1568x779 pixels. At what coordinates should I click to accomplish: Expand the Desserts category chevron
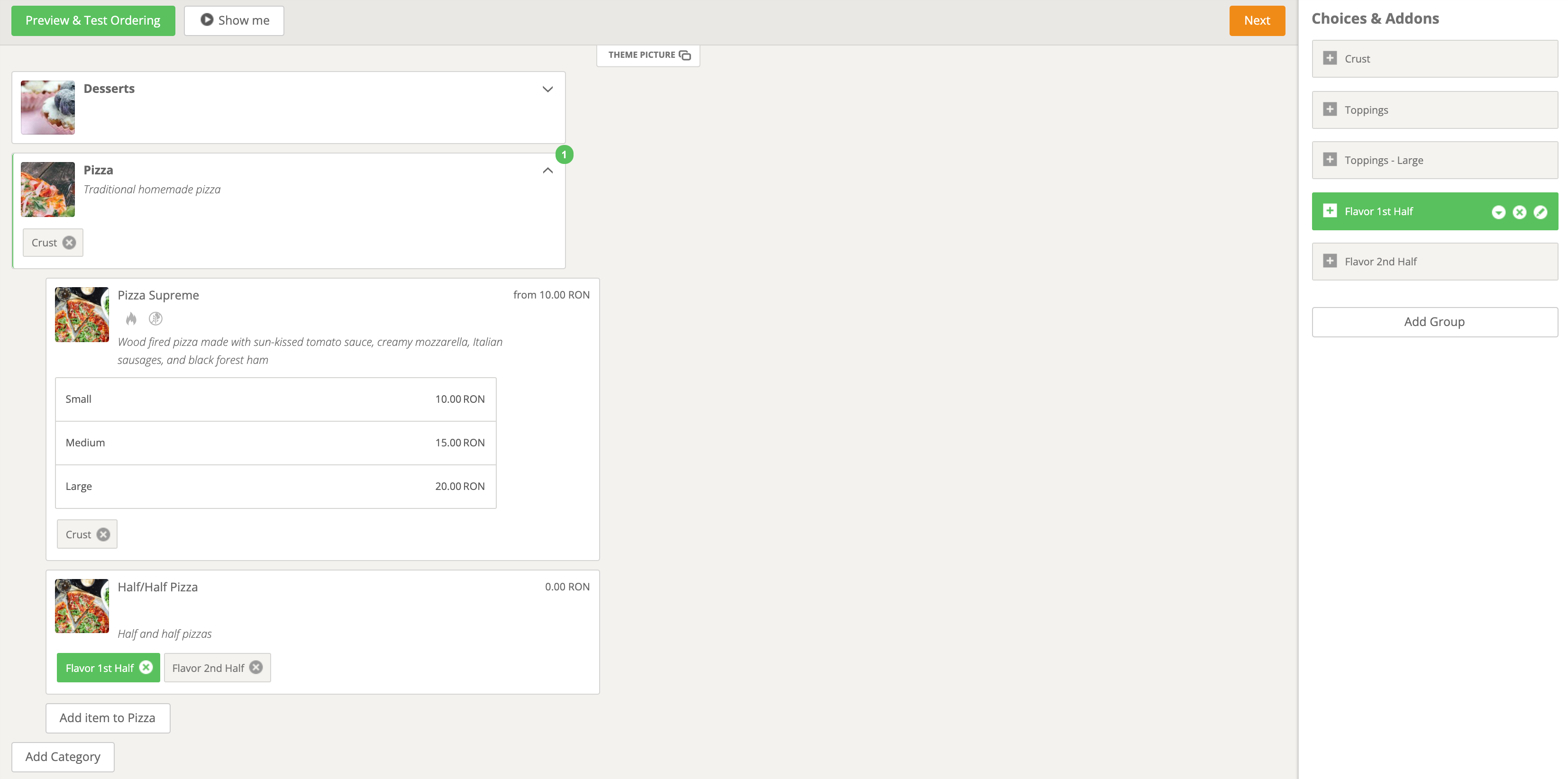pos(548,90)
